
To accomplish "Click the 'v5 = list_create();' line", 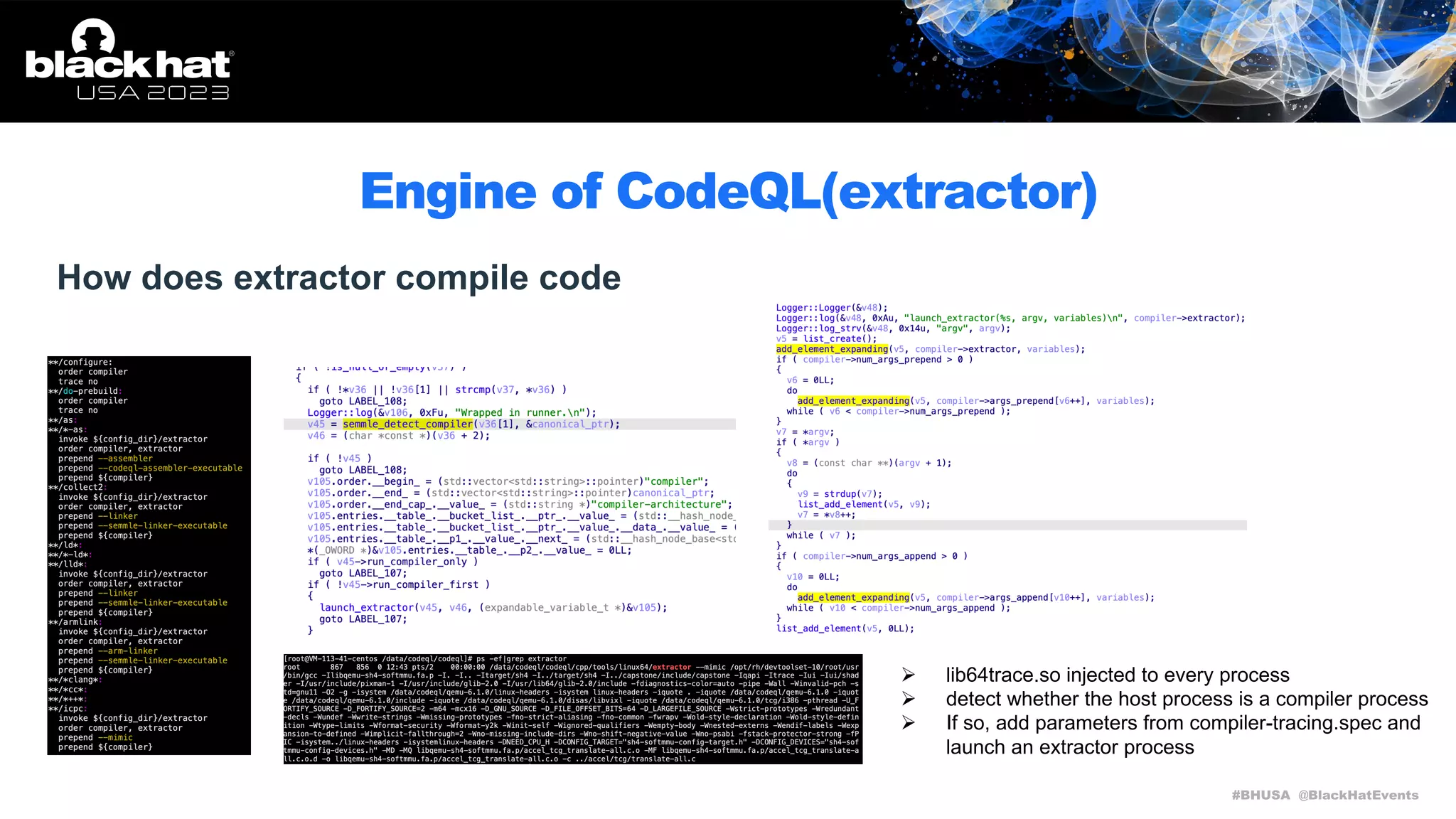I will (x=826, y=338).
